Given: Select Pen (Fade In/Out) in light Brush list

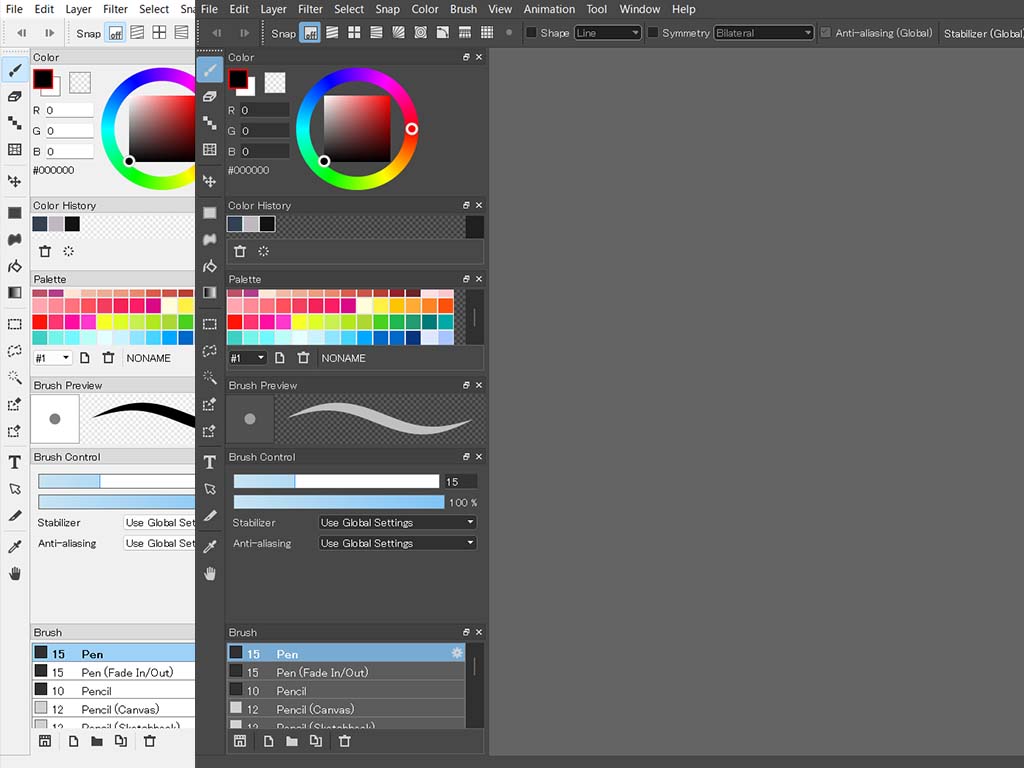Looking at the screenshot, I should [114, 672].
